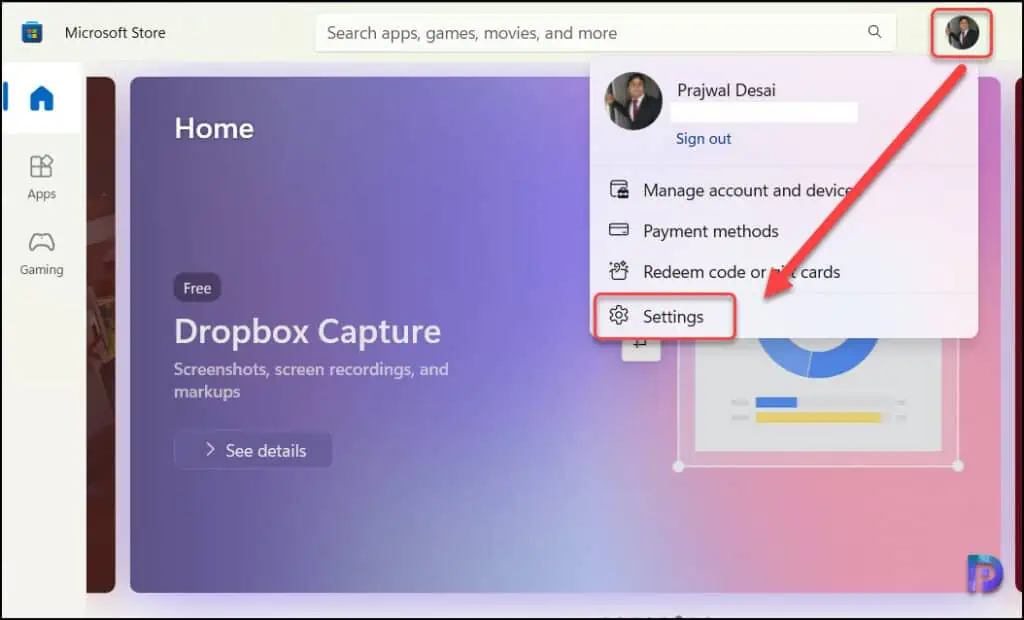Image resolution: width=1024 pixels, height=620 pixels.
Task: Click the Free price badge
Action: point(197,288)
